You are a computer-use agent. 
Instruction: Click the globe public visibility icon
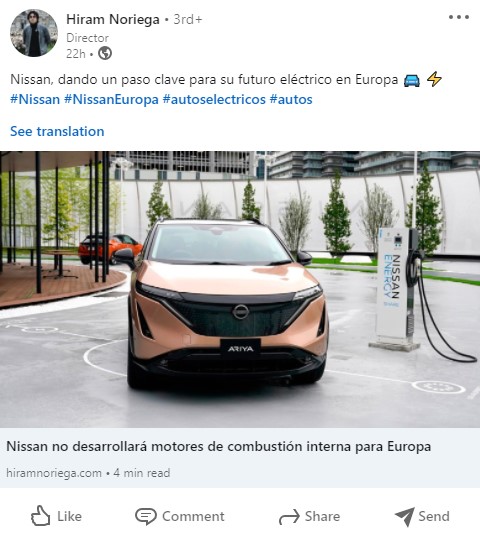105,53
